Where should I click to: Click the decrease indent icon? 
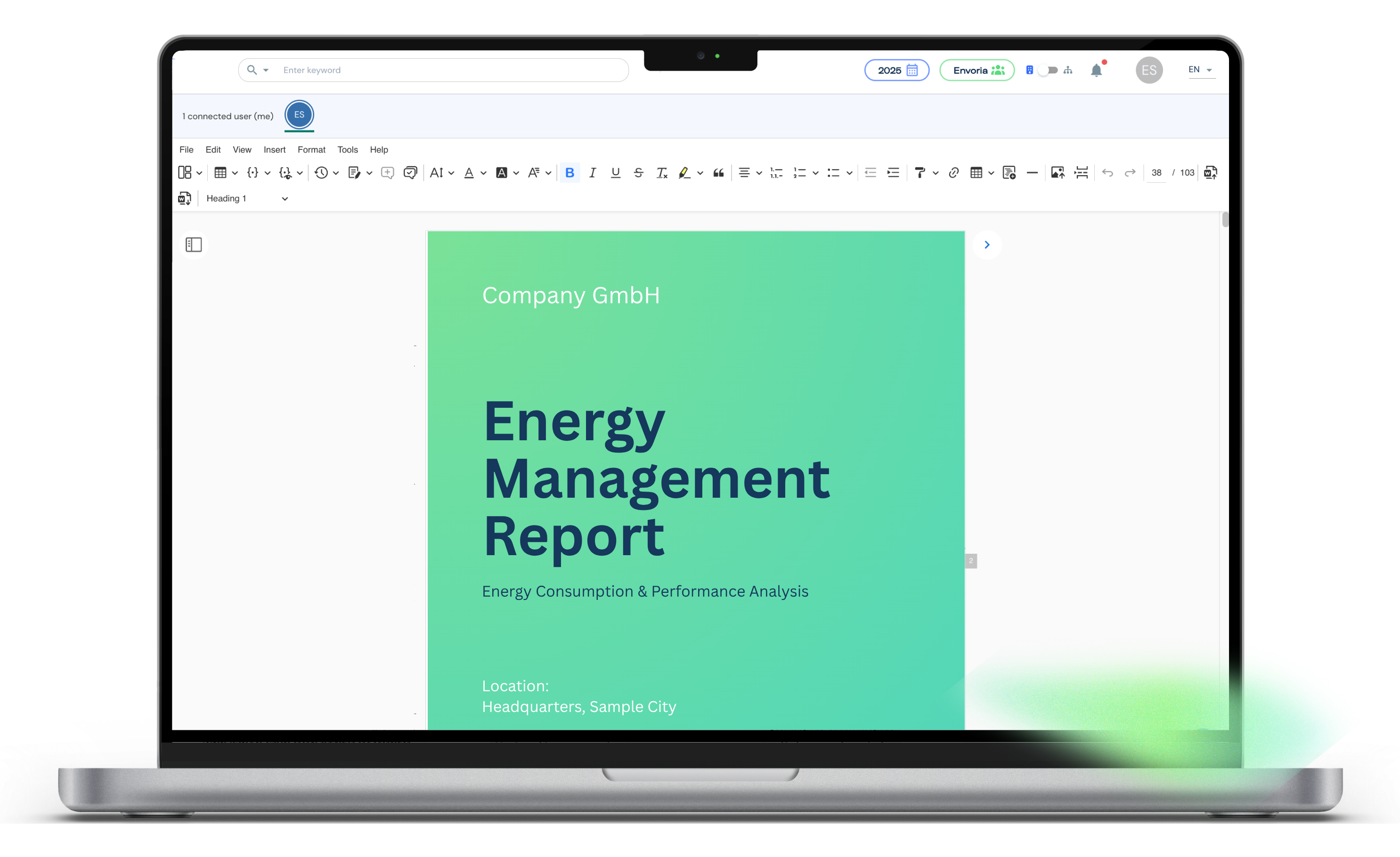pos(870,173)
